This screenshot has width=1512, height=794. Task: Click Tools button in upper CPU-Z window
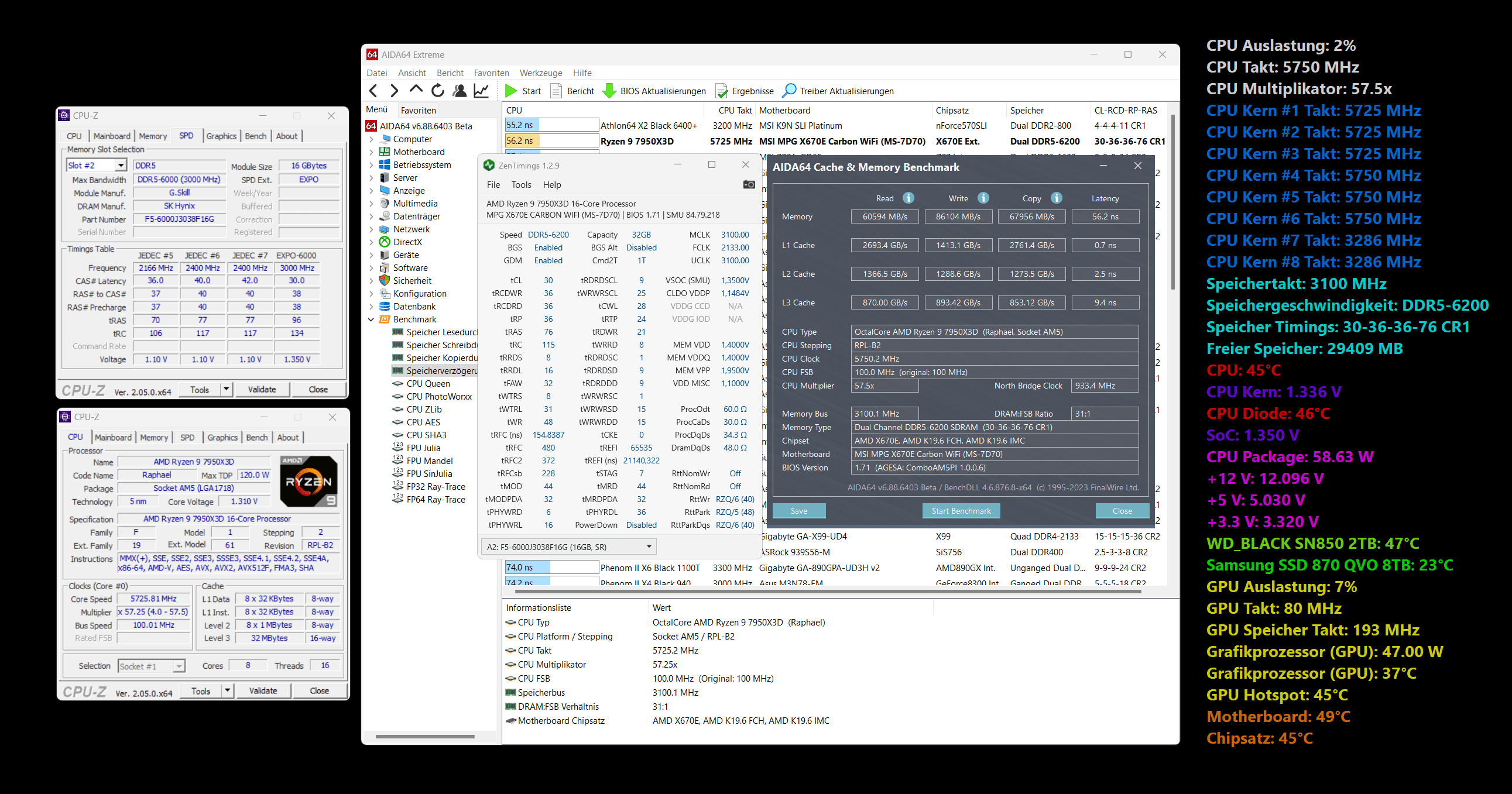coord(199,389)
